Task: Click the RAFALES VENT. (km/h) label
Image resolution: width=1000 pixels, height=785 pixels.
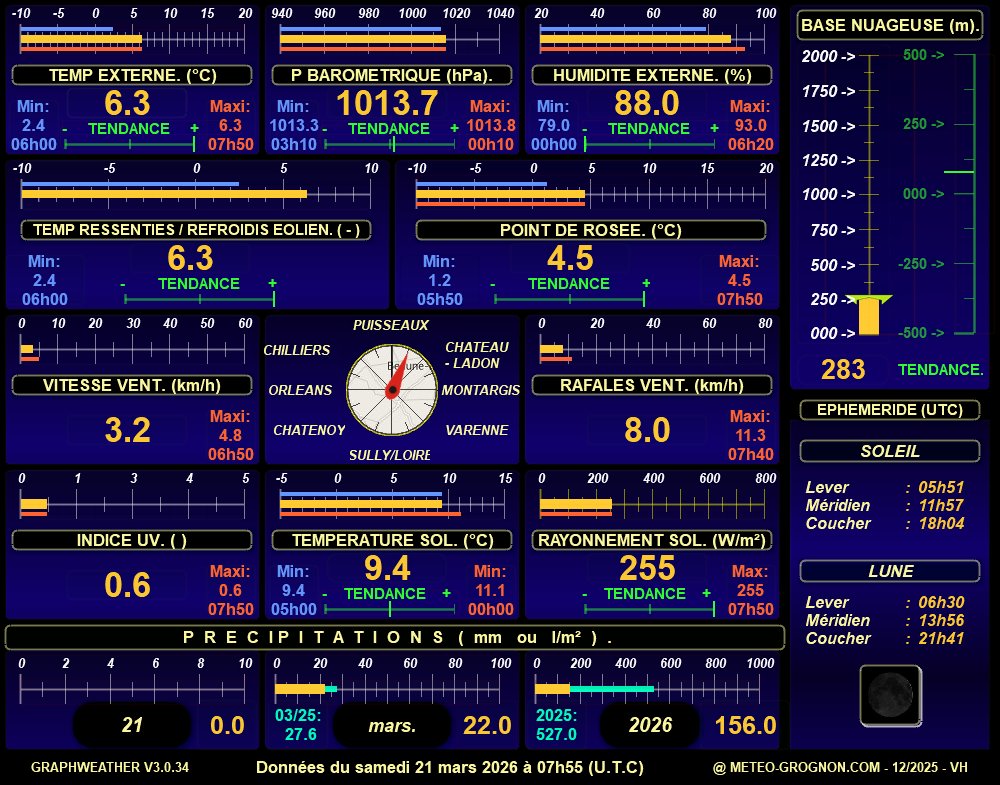Action: [x=651, y=385]
